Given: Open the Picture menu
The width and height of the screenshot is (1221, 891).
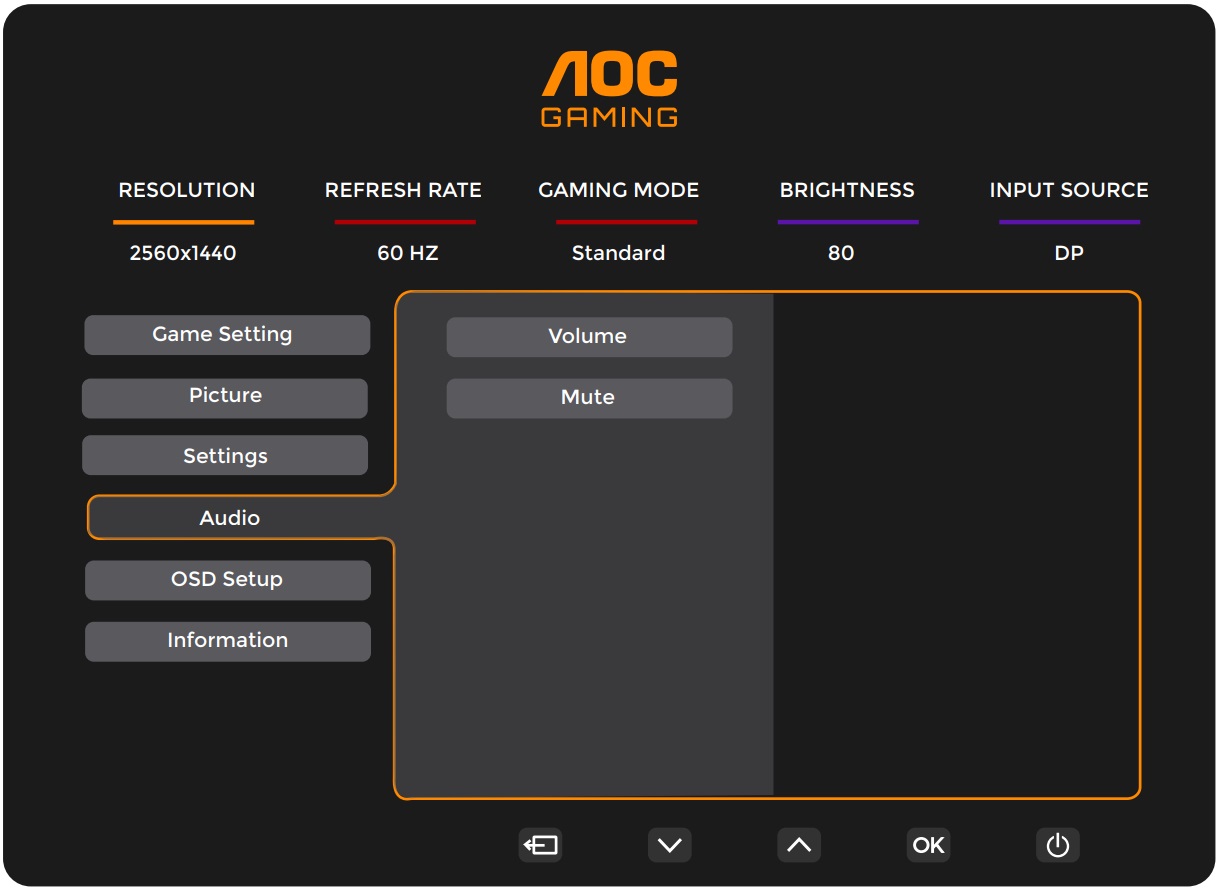Looking at the screenshot, I should pyautogui.click(x=225, y=396).
